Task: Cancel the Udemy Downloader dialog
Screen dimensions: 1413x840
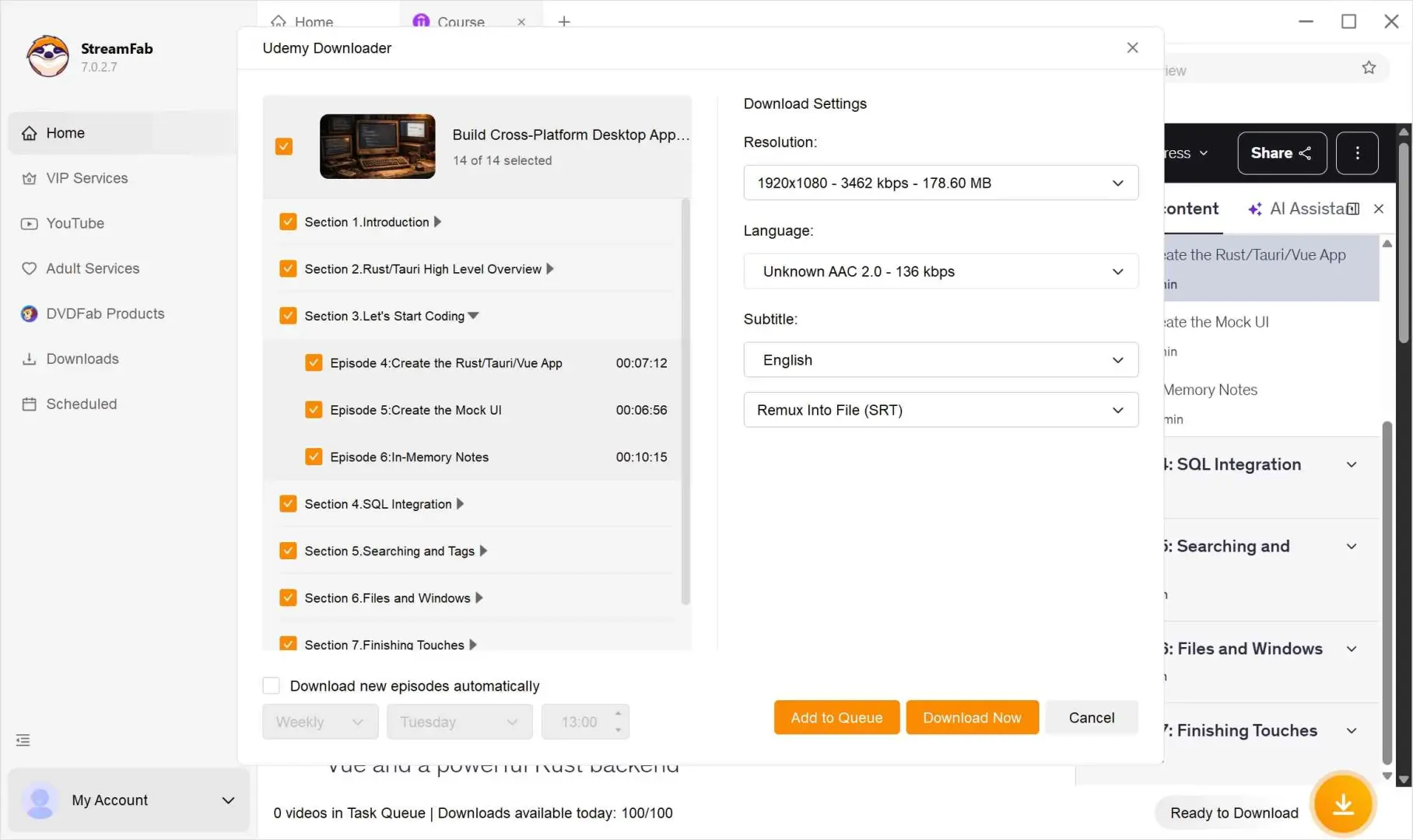Action: tap(1092, 717)
